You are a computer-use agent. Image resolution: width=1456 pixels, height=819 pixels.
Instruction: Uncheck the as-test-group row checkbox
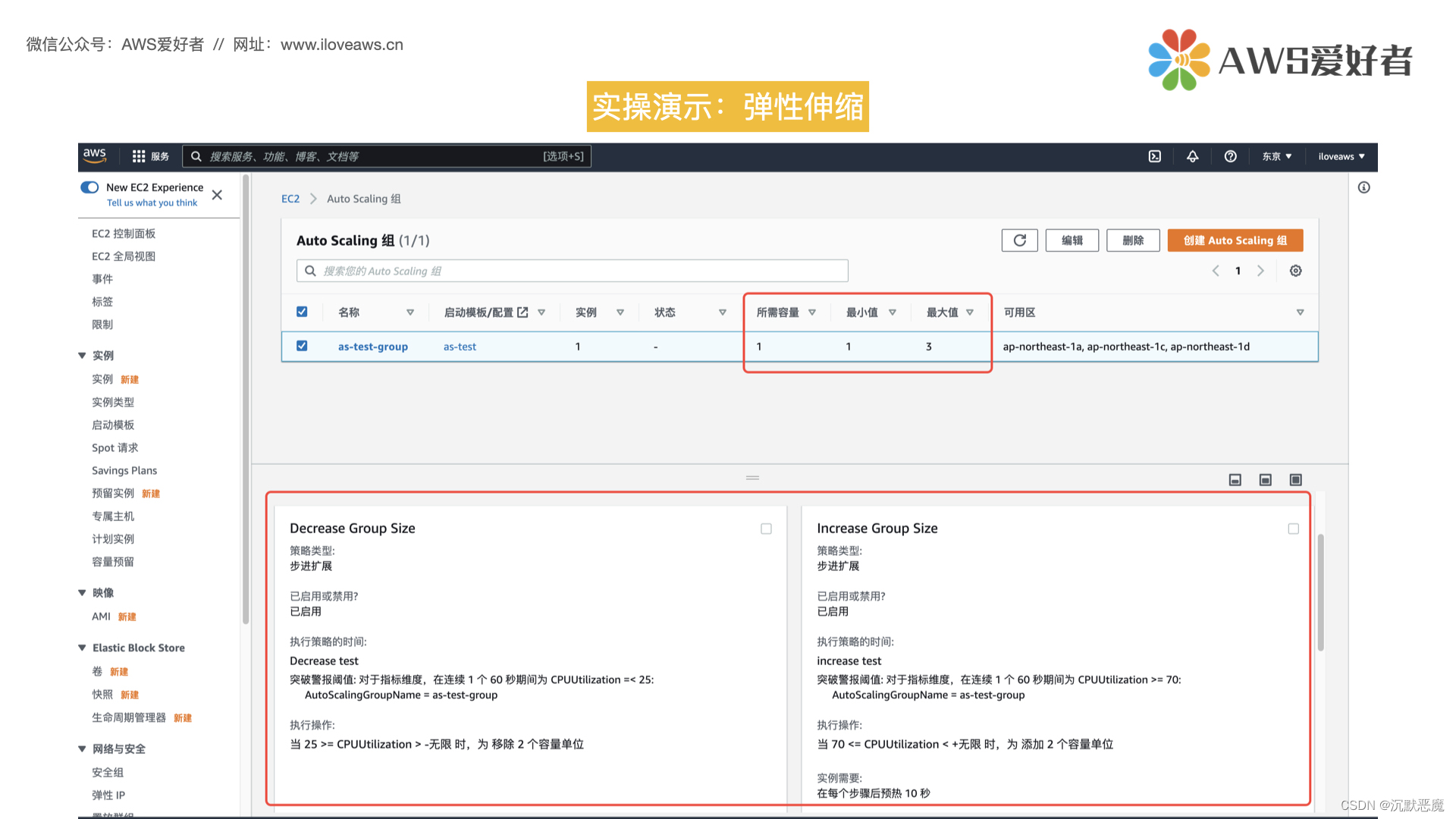[x=302, y=346]
